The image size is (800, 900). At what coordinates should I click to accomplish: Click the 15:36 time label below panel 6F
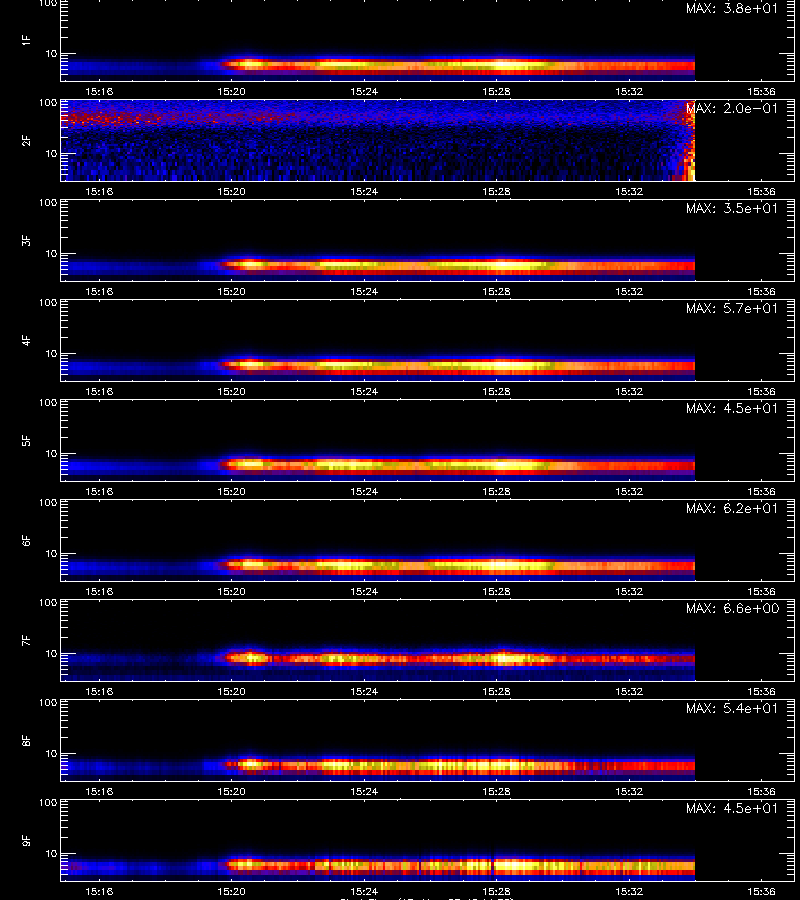(x=762, y=591)
